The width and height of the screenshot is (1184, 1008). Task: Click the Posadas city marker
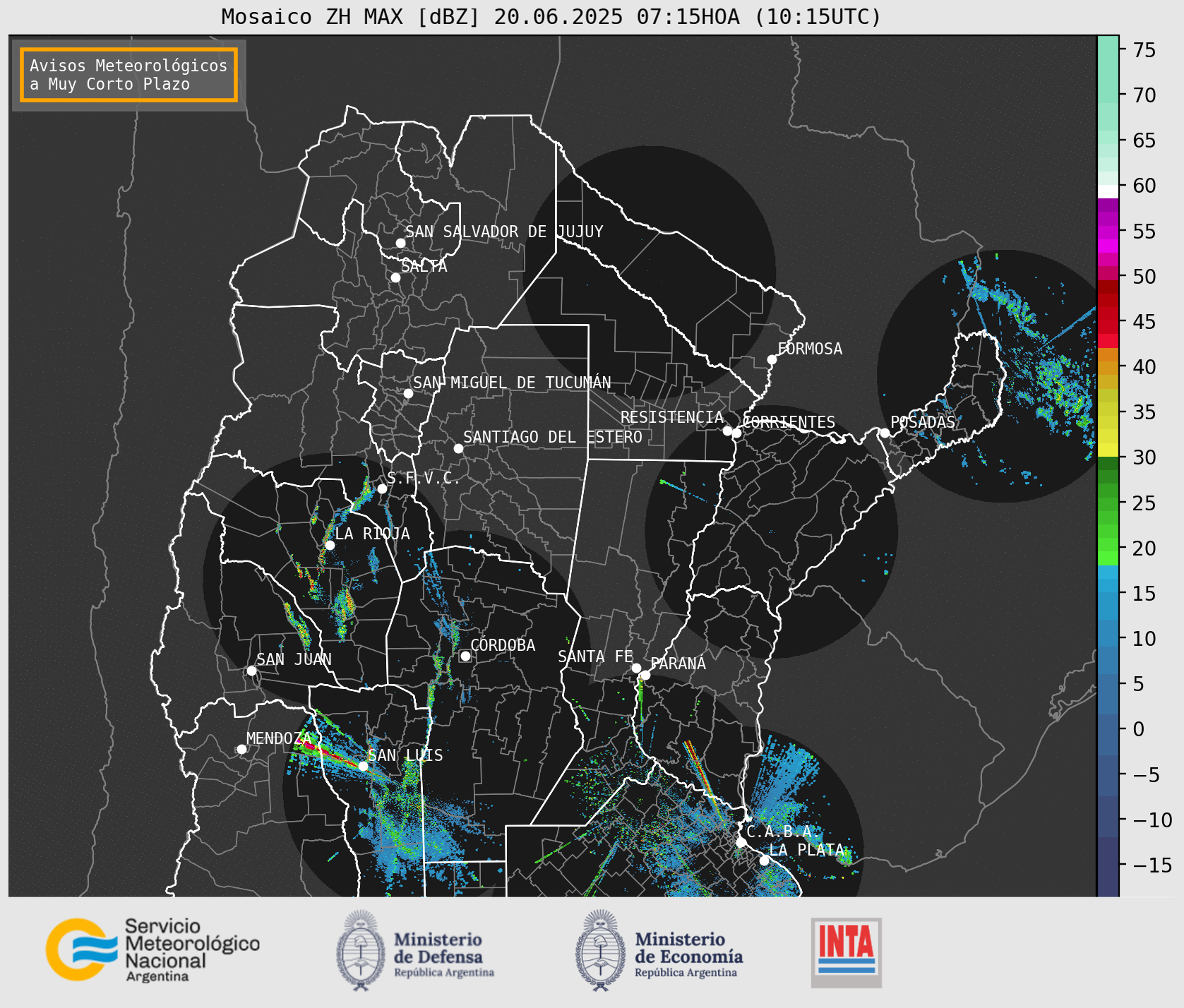click(885, 433)
